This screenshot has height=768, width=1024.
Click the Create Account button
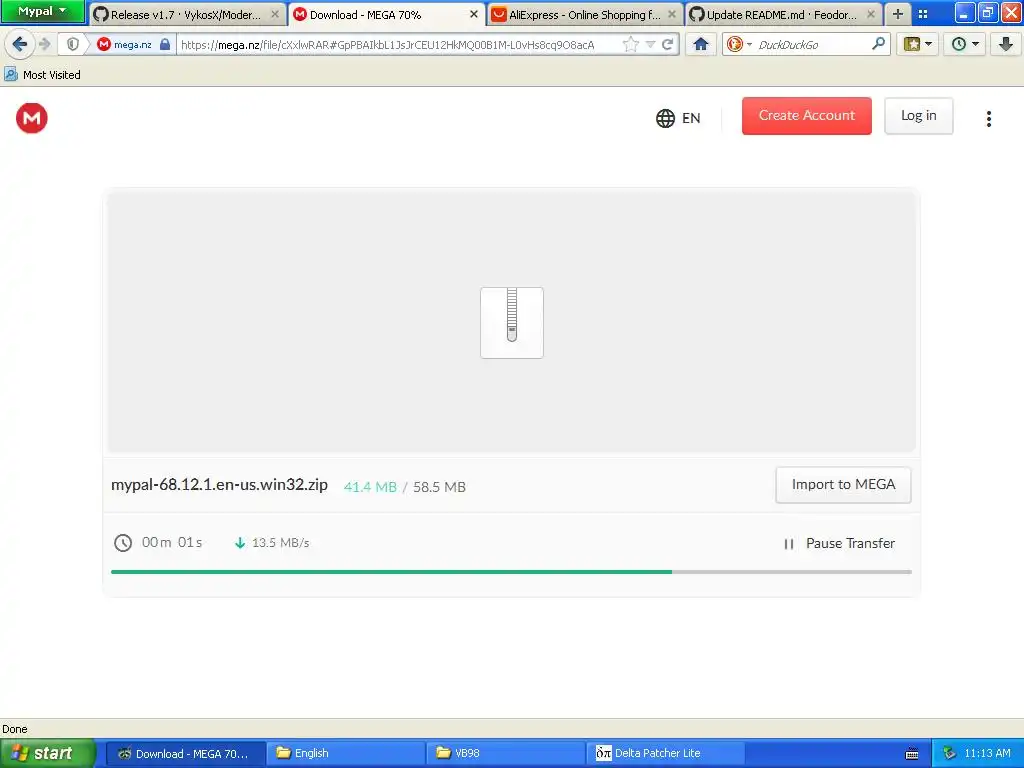point(807,116)
